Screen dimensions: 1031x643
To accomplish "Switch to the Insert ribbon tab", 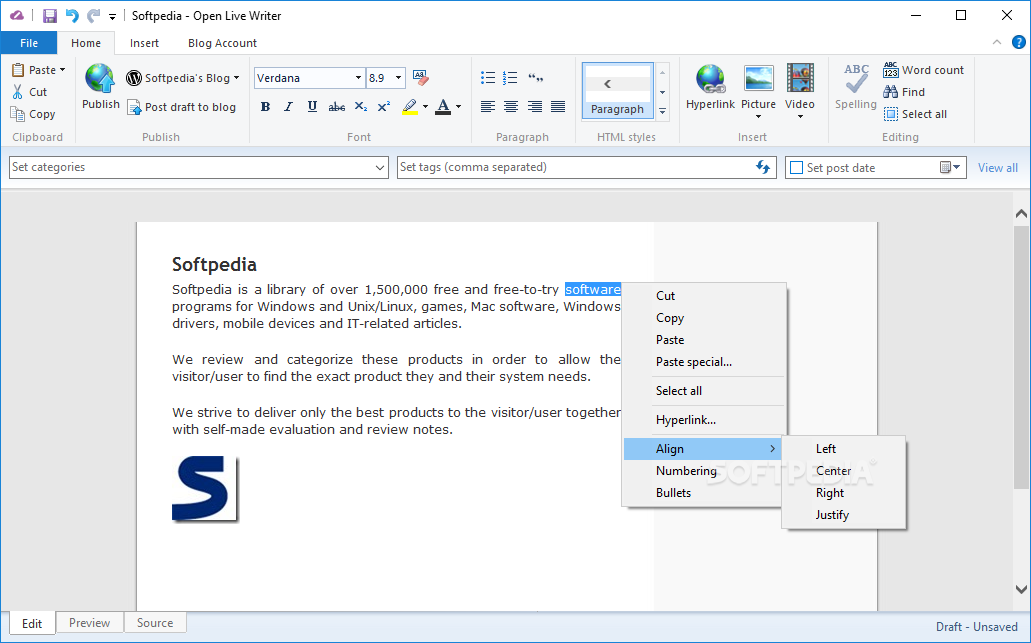I will tap(144, 43).
